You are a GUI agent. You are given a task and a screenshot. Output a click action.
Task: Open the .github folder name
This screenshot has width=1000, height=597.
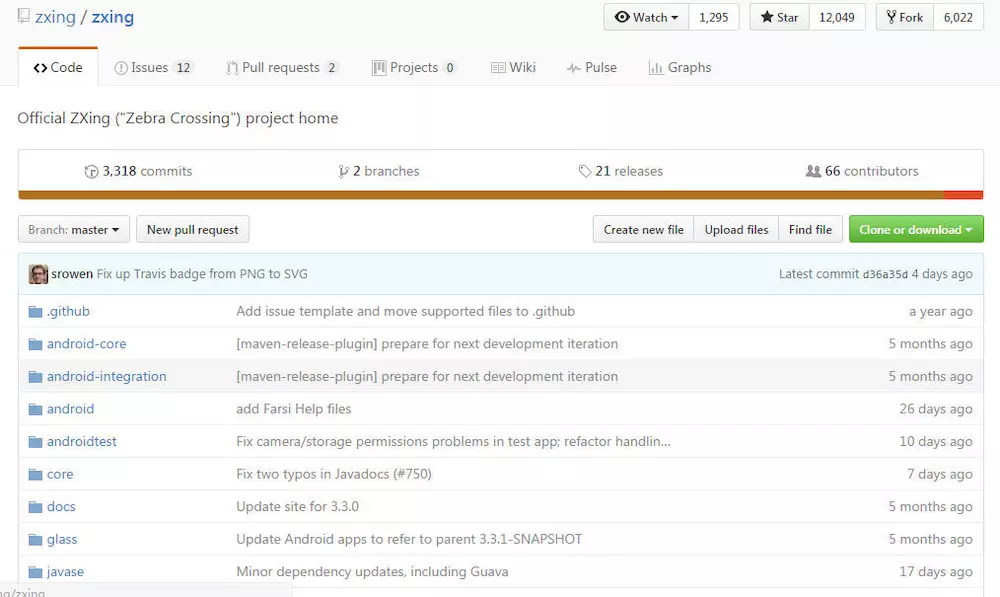pyautogui.click(x=68, y=312)
